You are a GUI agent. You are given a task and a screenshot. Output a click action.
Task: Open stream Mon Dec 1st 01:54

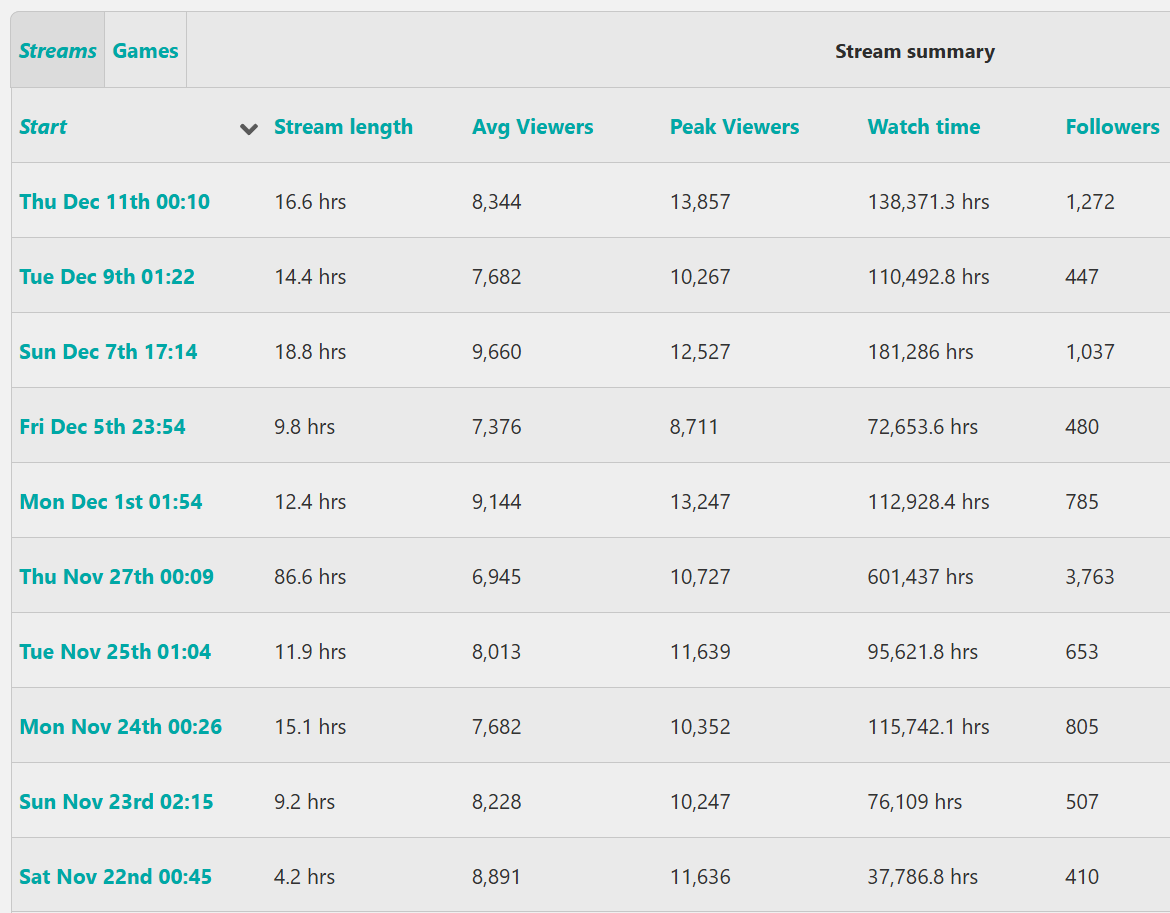click(110, 501)
